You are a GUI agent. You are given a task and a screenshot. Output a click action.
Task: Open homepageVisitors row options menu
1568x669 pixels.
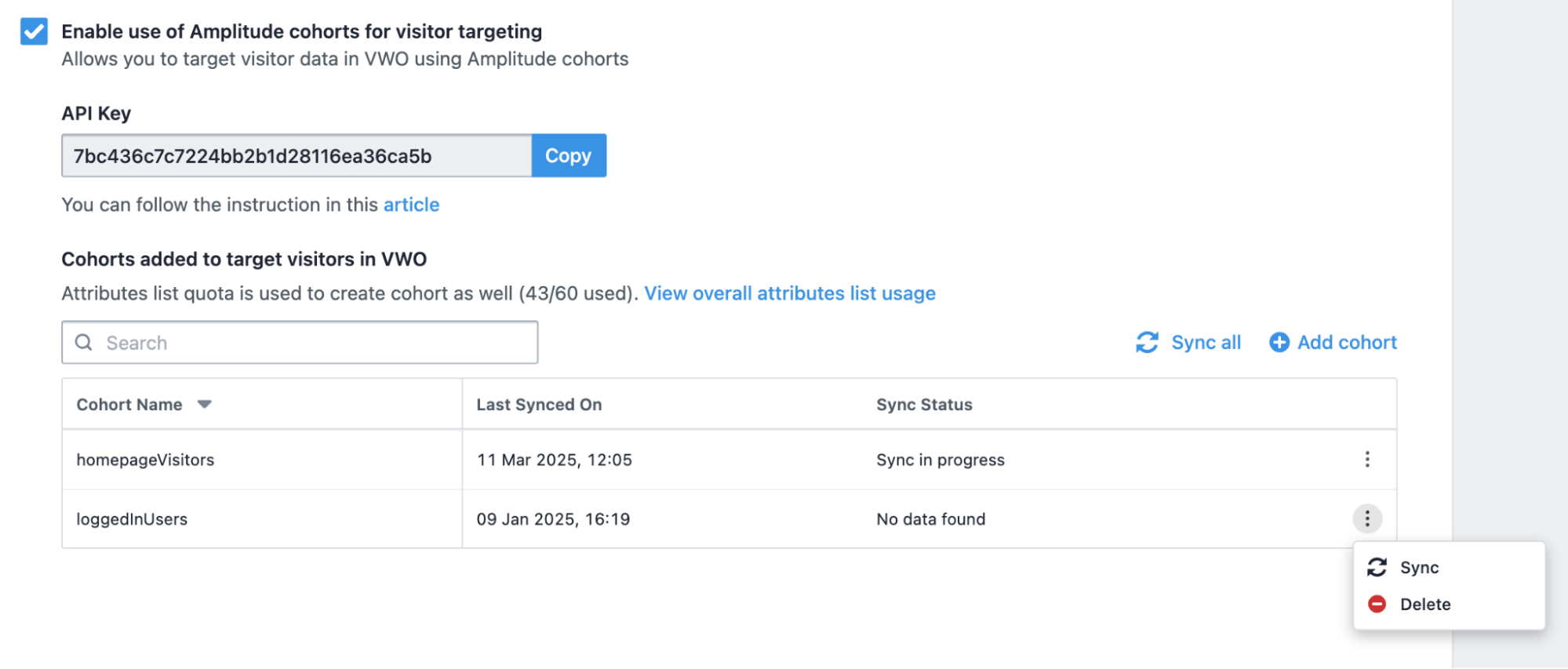1367,460
